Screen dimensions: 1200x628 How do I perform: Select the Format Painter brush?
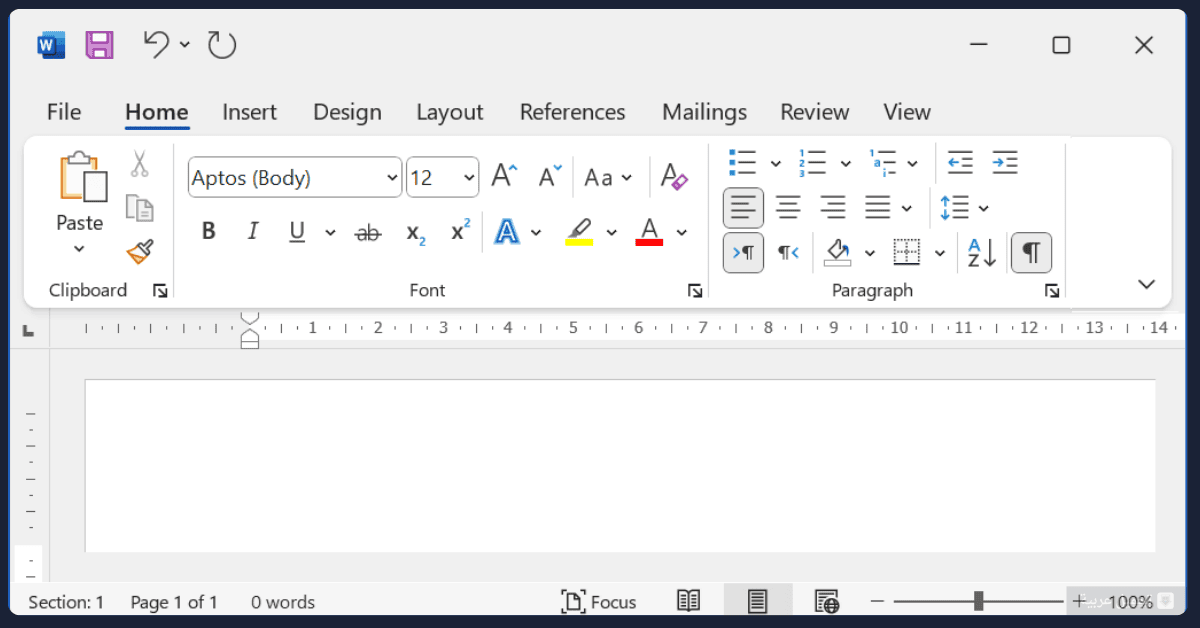pos(140,251)
